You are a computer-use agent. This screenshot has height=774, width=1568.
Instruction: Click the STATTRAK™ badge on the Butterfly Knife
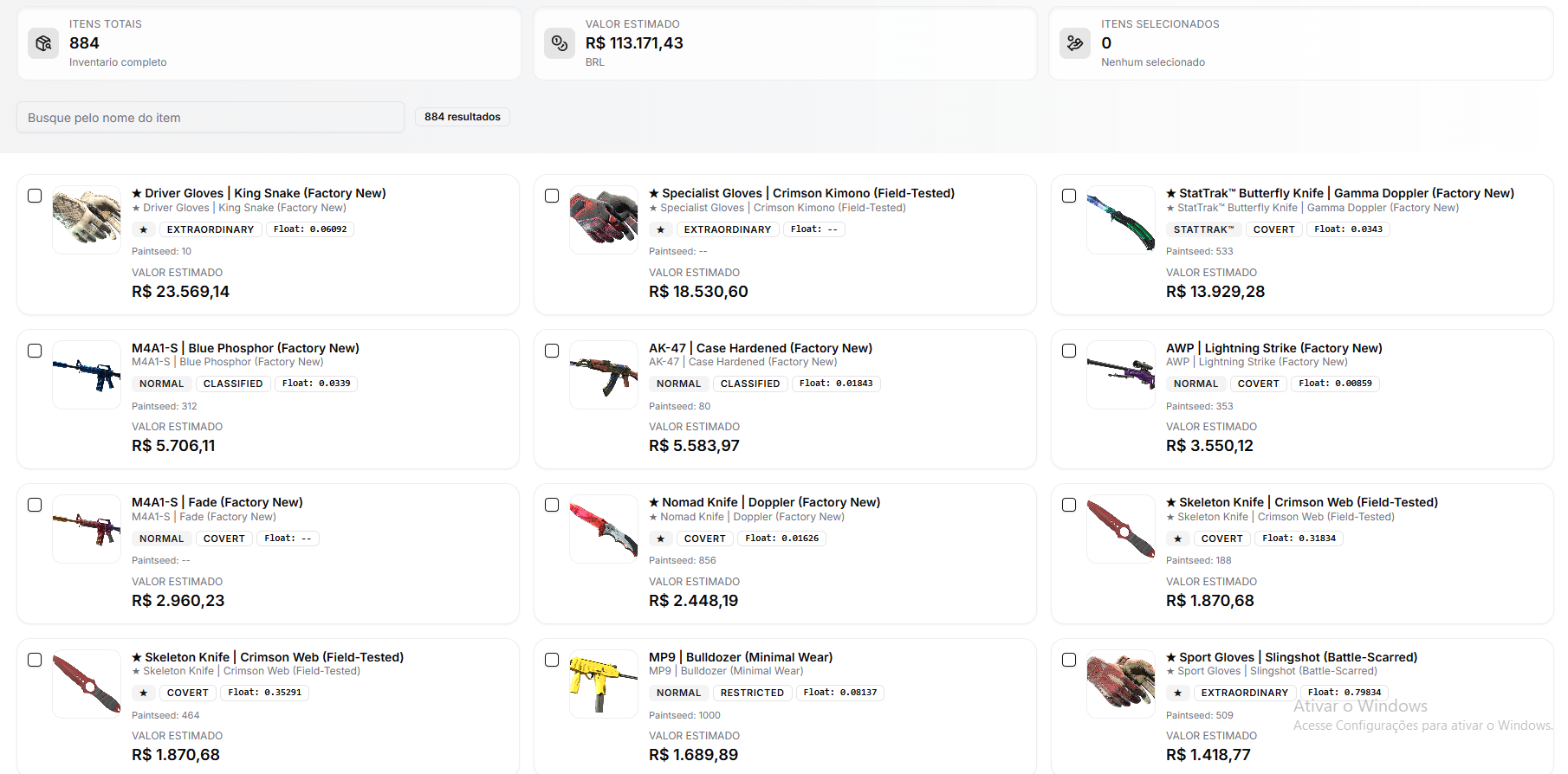point(1202,229)
